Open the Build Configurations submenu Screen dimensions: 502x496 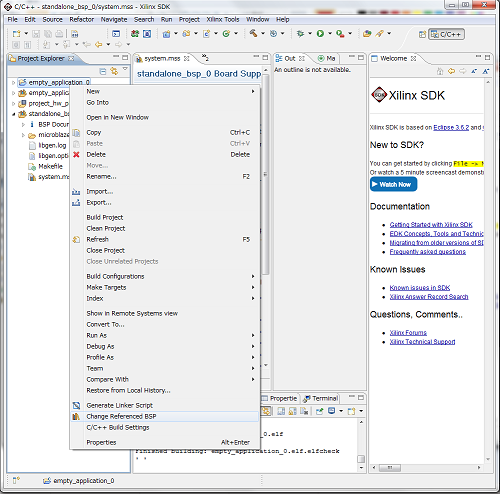click(x=253, y=277)
